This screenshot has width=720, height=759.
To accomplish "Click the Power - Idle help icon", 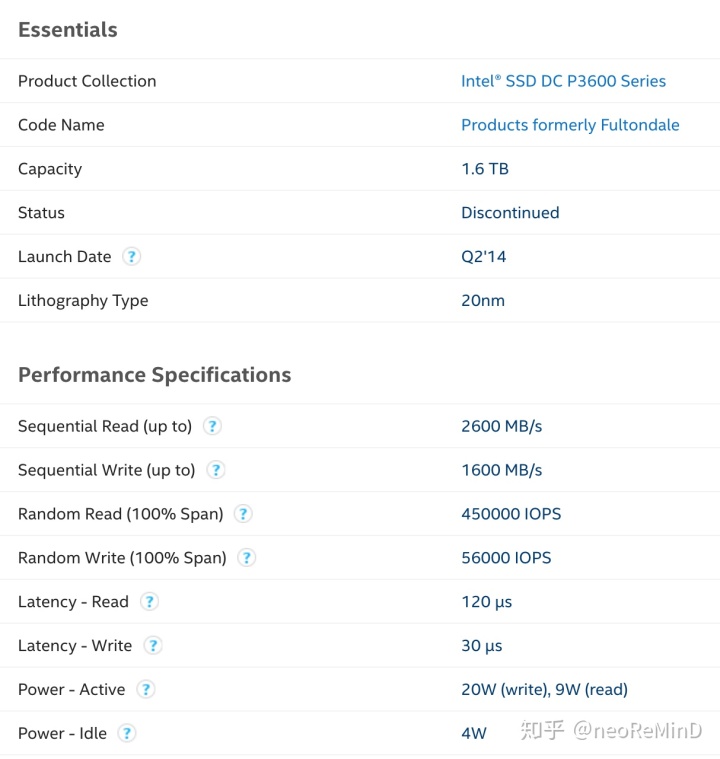I will (127, 733).
